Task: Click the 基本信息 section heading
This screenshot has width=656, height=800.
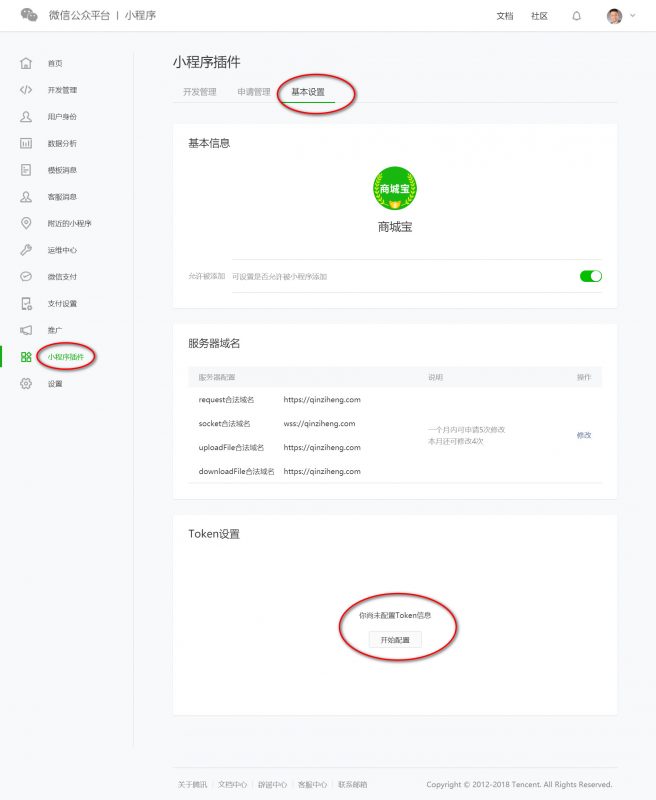Action: point(209,143)
